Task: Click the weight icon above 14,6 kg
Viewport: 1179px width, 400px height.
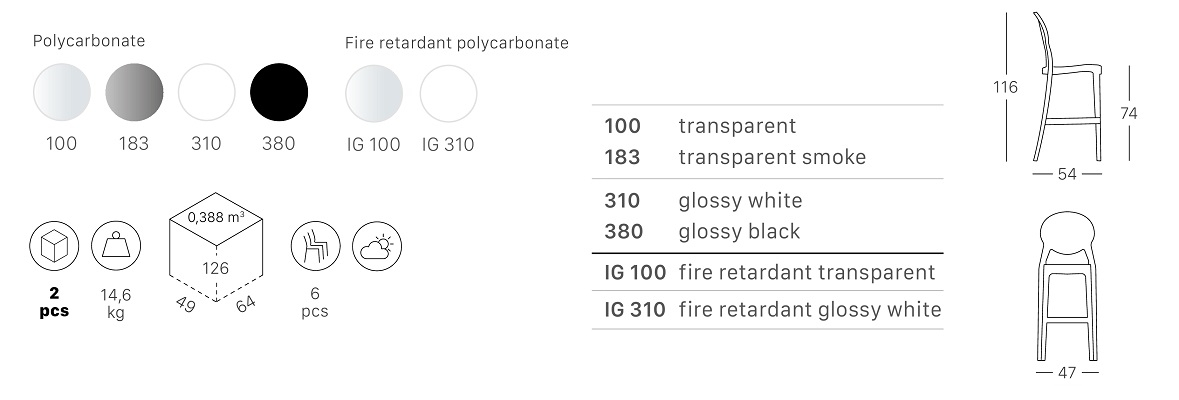Action: [116, 246]
